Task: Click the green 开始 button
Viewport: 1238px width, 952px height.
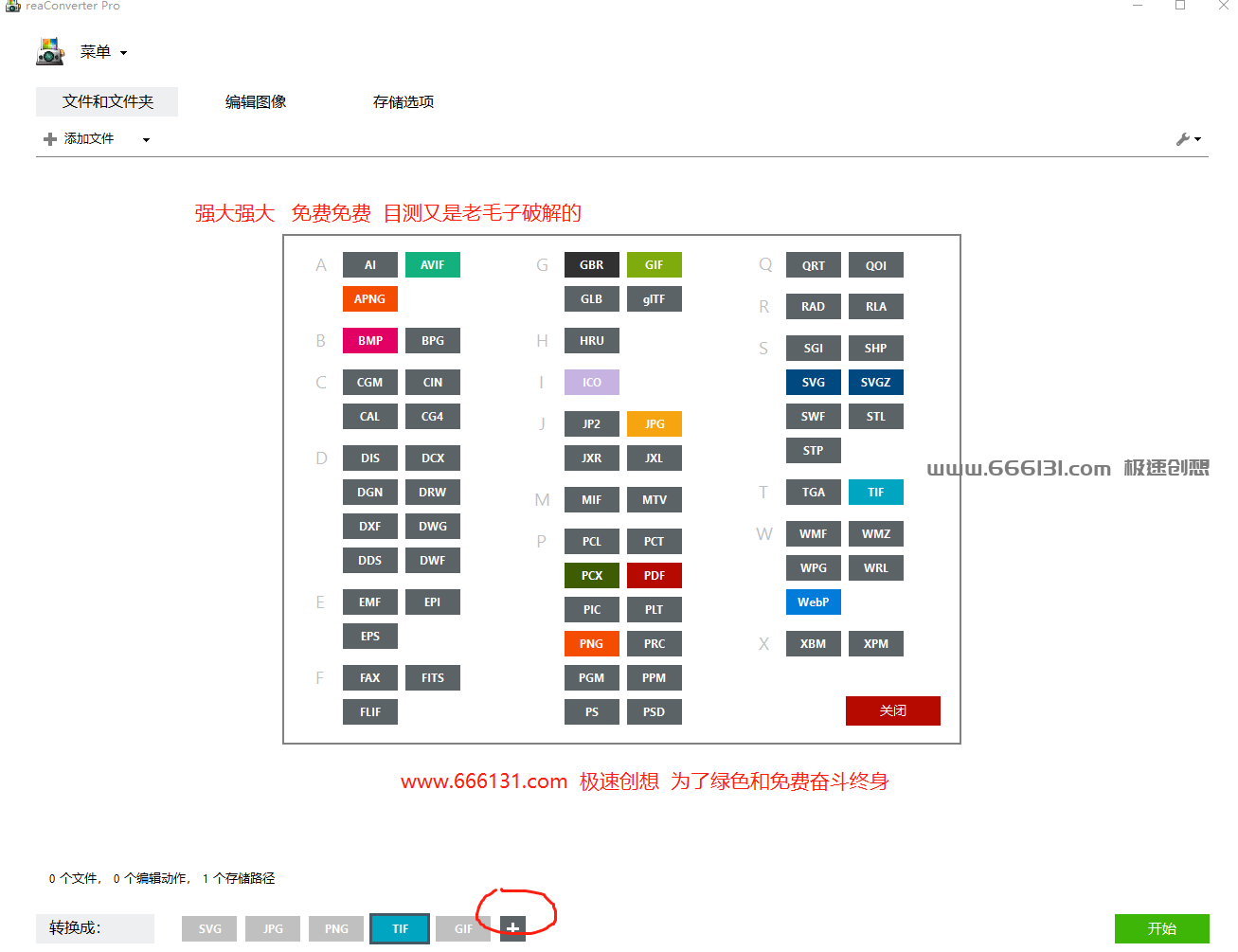Action: click(x=1162, y=928)
